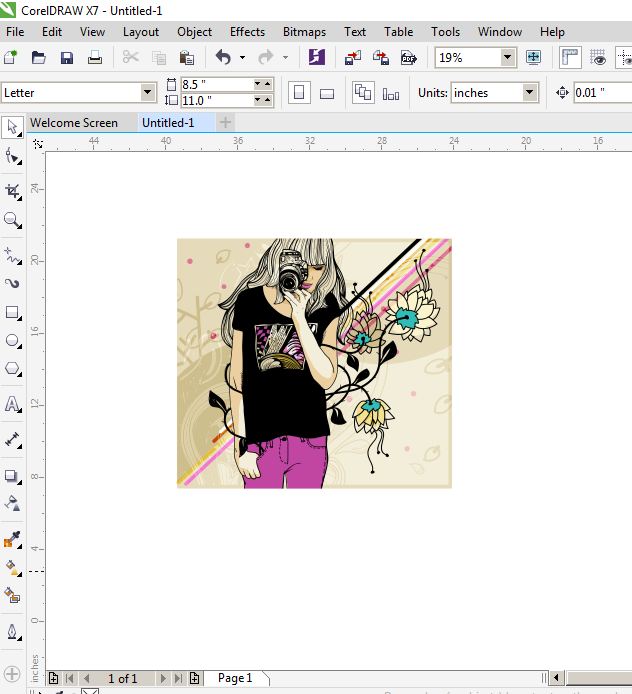Open the undo history dropdown arrow
632x694 pixels.
pos(242,58)
